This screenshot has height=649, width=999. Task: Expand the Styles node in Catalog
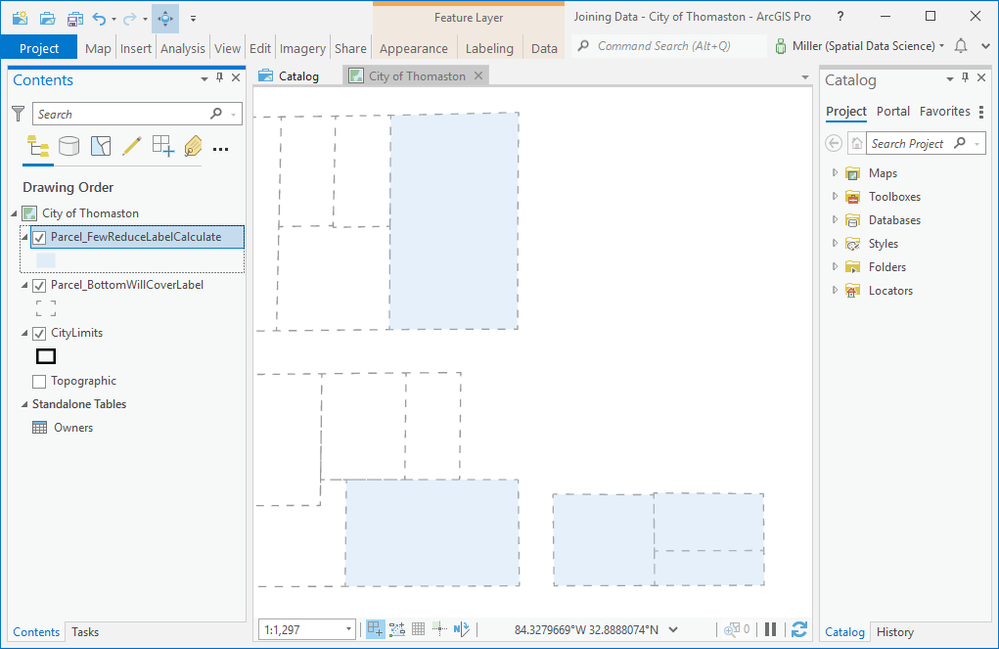point(835,243)
